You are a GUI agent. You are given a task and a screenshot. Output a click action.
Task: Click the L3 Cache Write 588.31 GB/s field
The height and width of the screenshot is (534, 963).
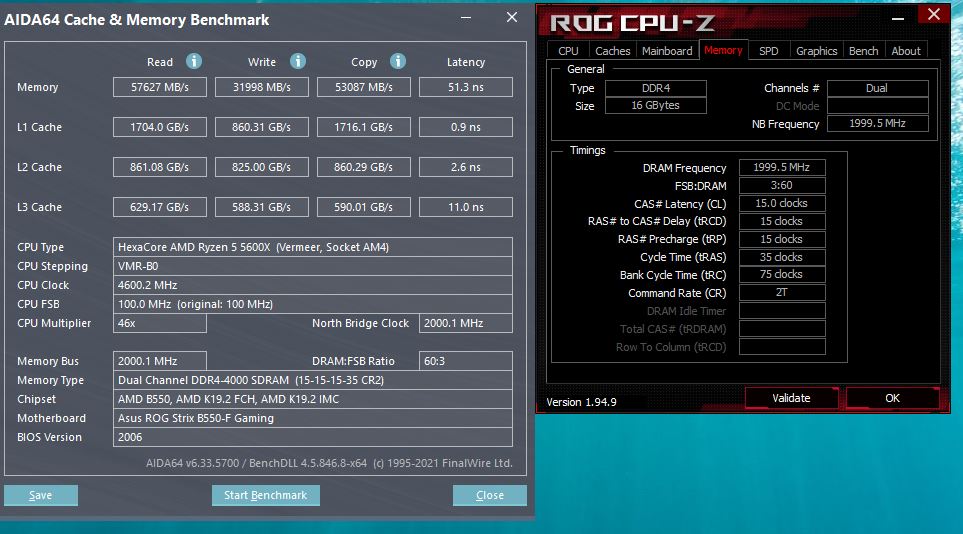coord(262,207)
